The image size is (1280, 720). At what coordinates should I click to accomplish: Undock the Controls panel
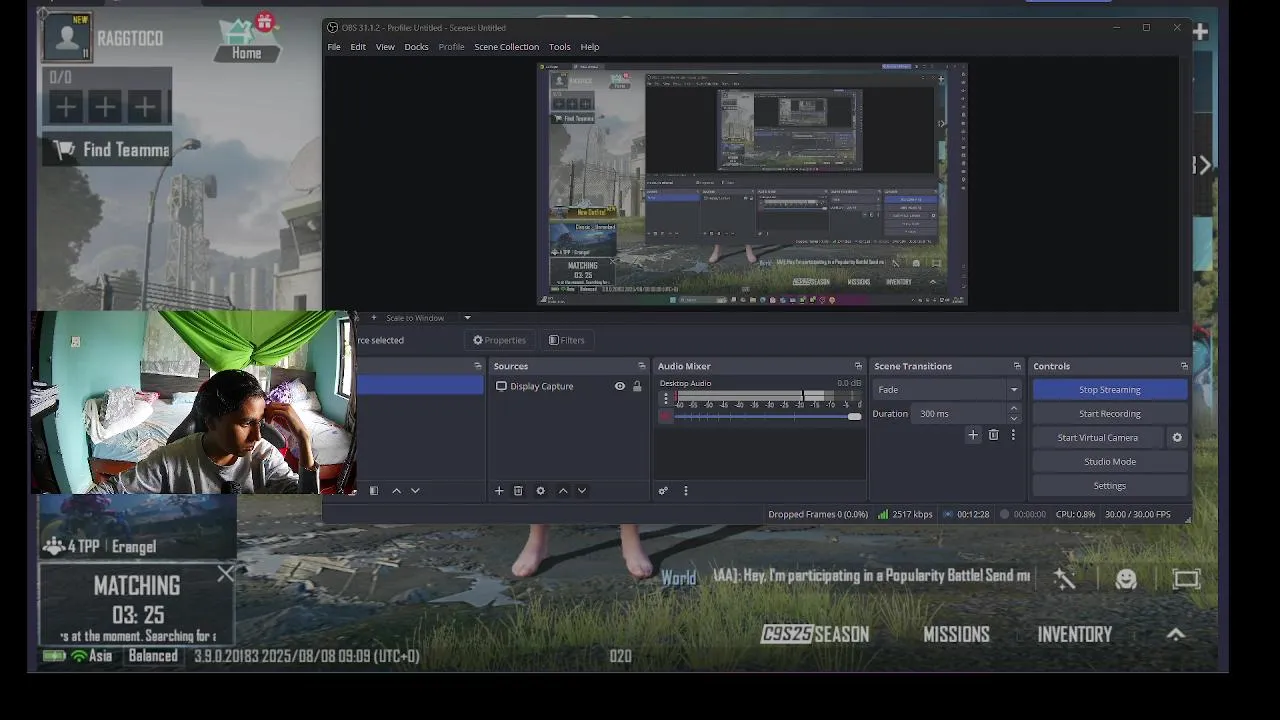(x=1184, y=366)
